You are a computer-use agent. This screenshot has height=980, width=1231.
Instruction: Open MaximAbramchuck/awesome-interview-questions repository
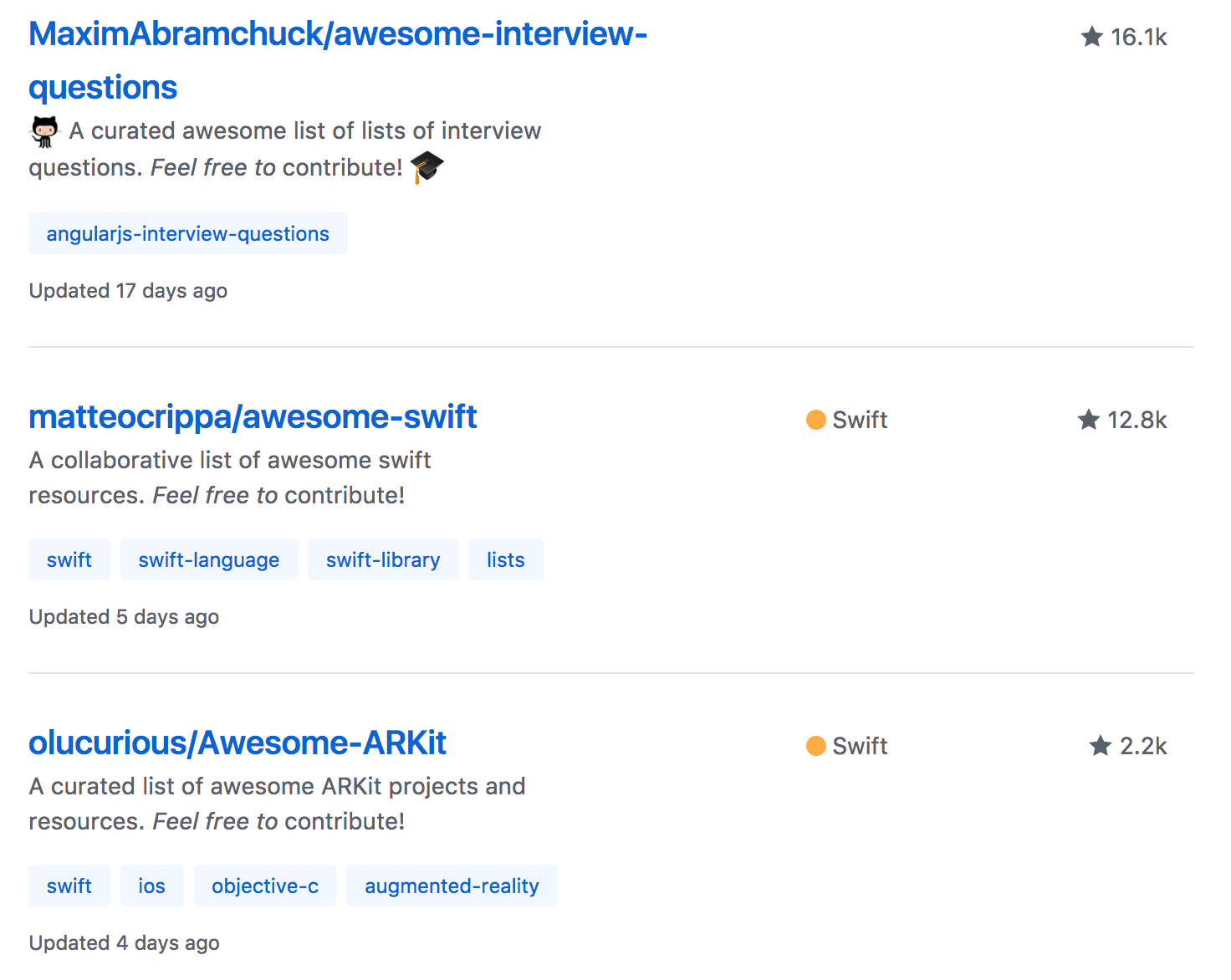(x=337, y=35)
